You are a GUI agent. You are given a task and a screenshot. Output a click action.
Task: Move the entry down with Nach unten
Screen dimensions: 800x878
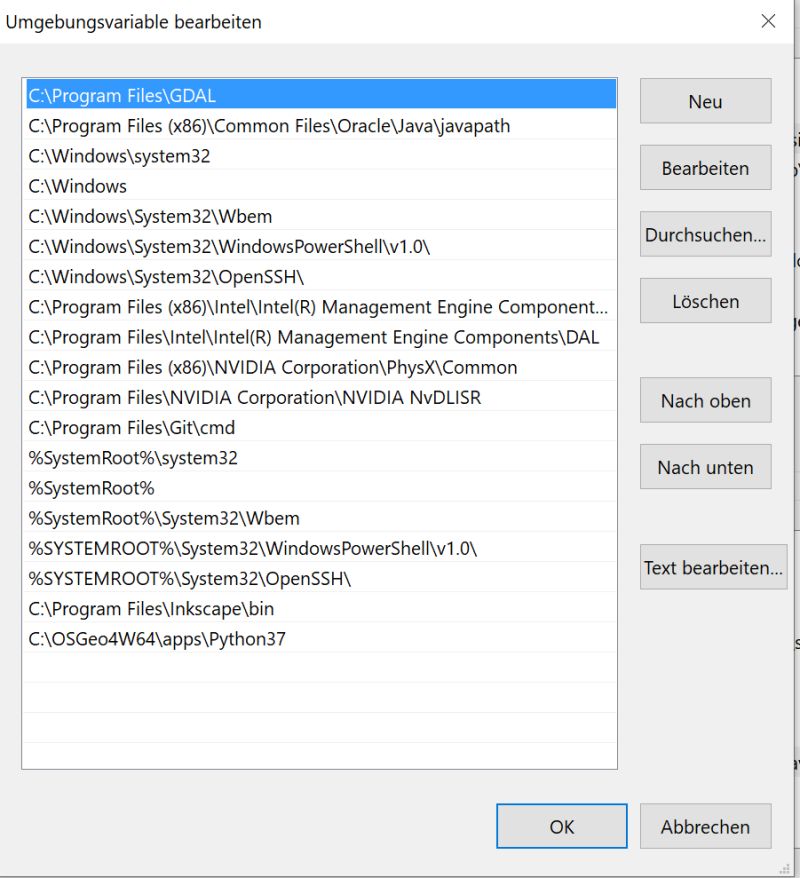[x=705, y=466]
